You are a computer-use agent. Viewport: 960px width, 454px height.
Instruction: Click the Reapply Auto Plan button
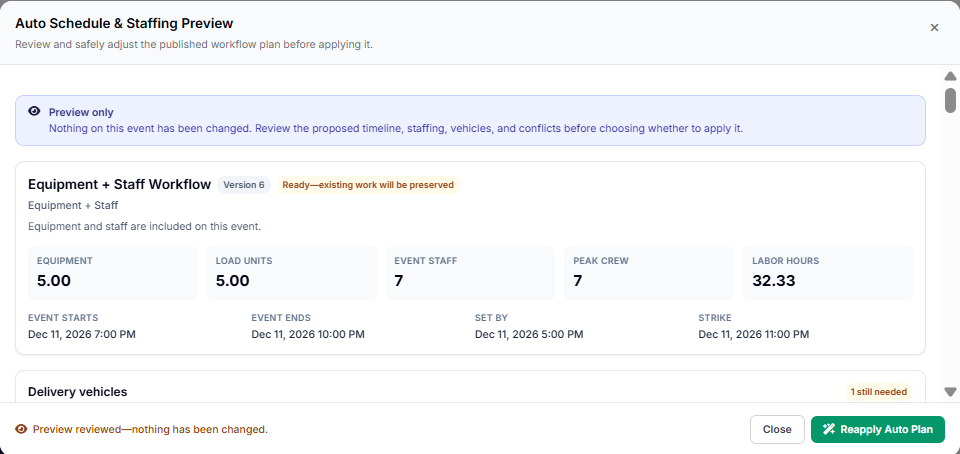[878, 430]
